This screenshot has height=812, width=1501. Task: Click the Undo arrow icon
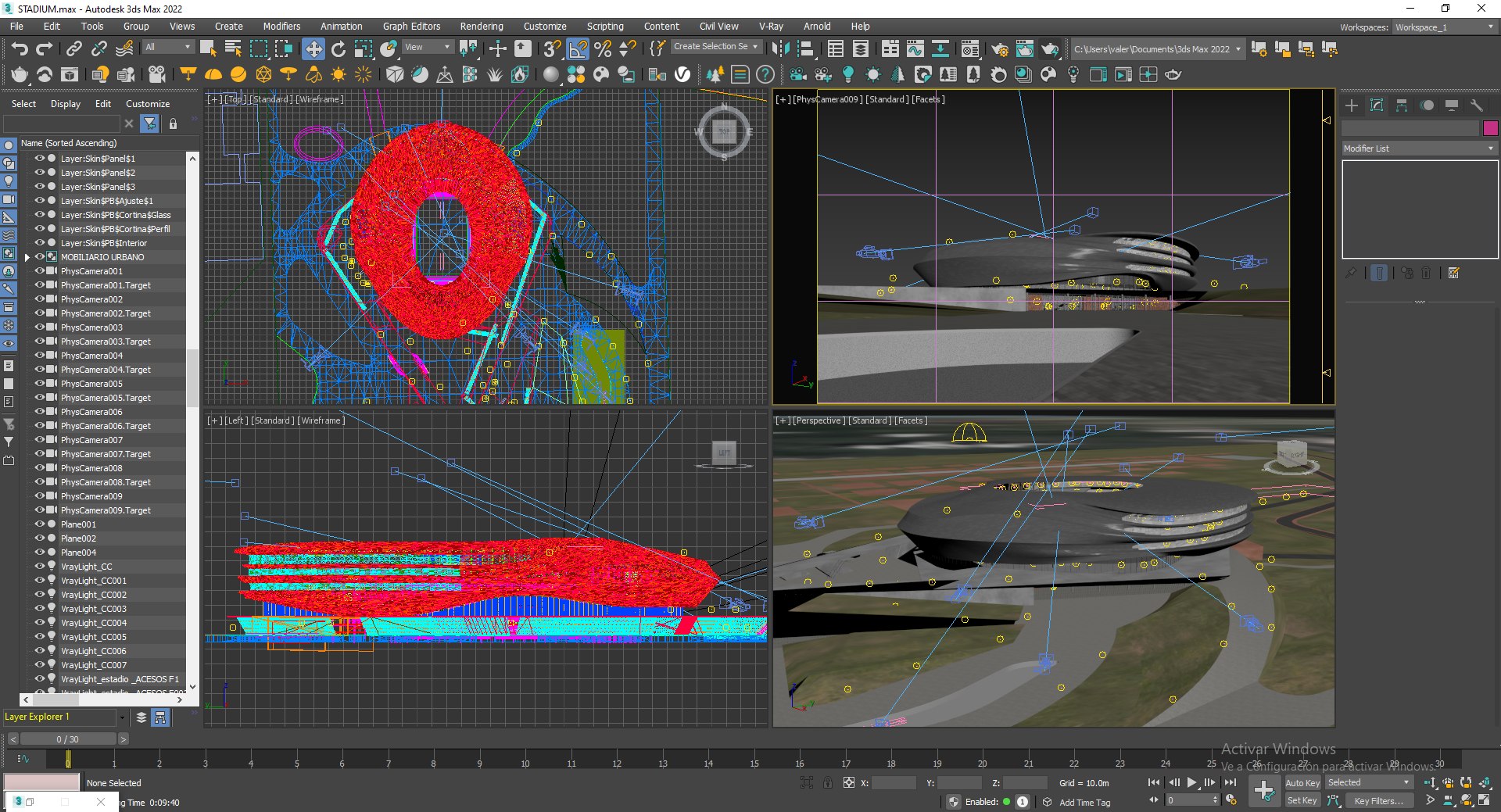pyautogui.click(x=20, y=49)
